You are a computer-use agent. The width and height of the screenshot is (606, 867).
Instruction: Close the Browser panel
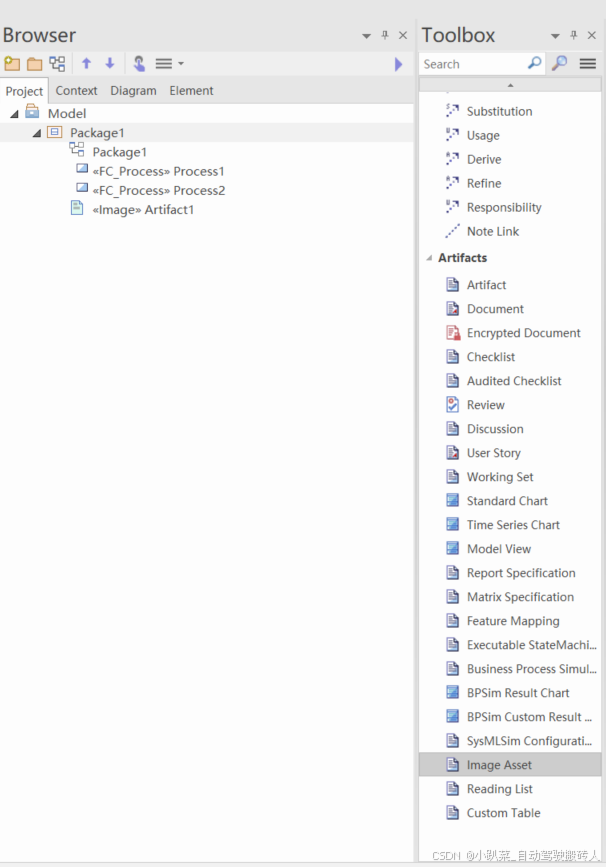click(403, 35)
